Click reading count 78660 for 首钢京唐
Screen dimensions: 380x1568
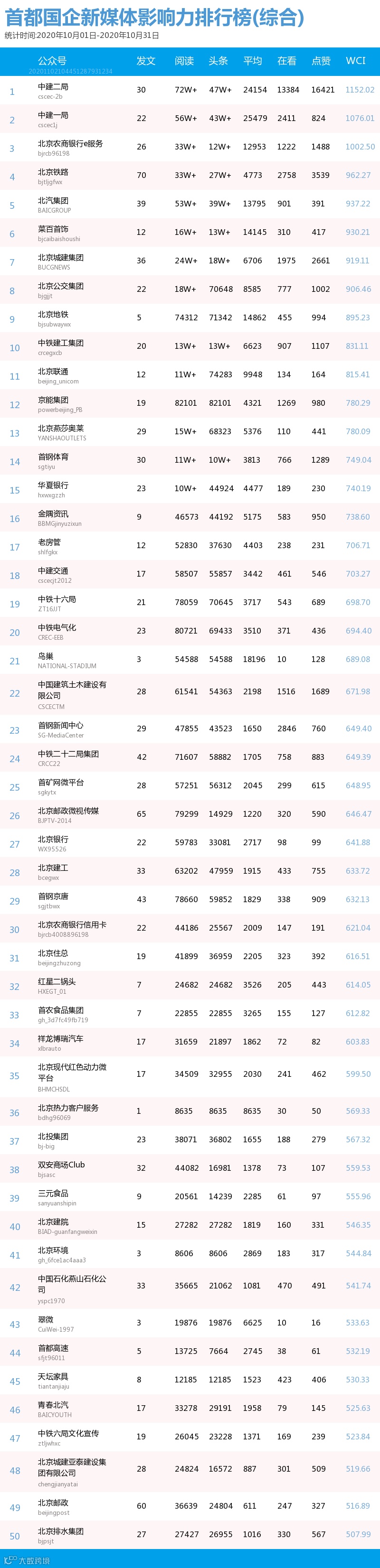(186, 900)
